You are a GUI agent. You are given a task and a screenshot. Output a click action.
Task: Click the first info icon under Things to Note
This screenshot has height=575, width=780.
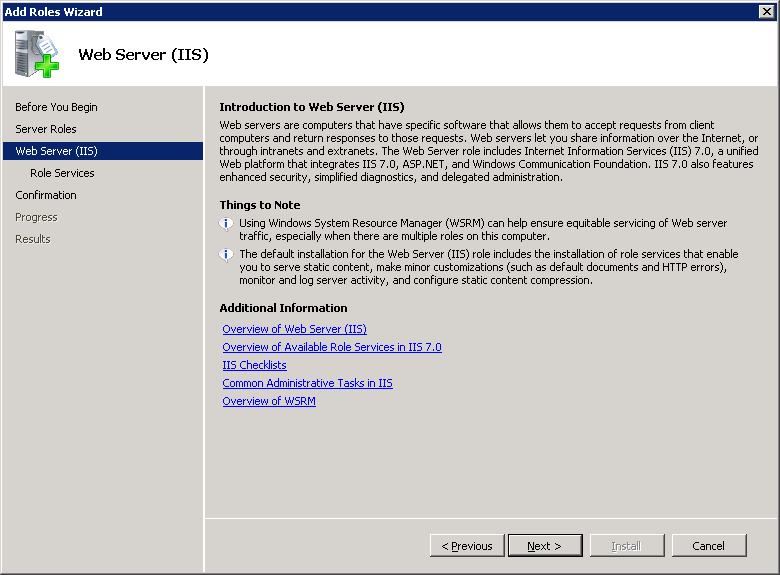pyautogui.click(x=226, y=223)
